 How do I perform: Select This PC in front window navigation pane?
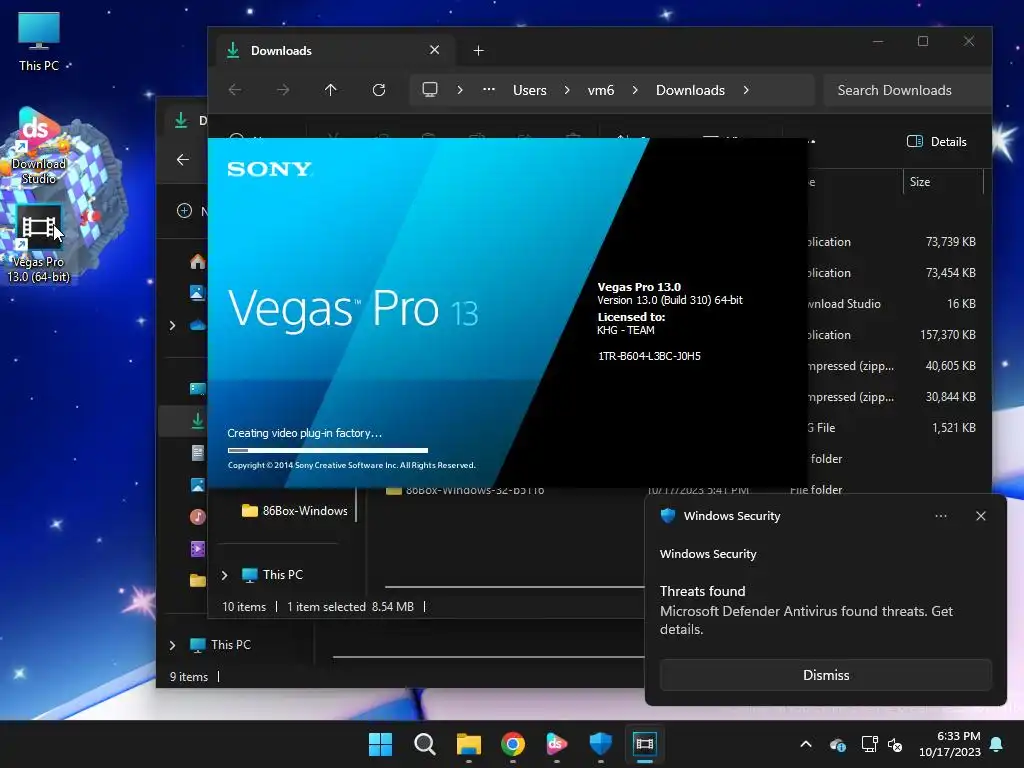[272, 575]
